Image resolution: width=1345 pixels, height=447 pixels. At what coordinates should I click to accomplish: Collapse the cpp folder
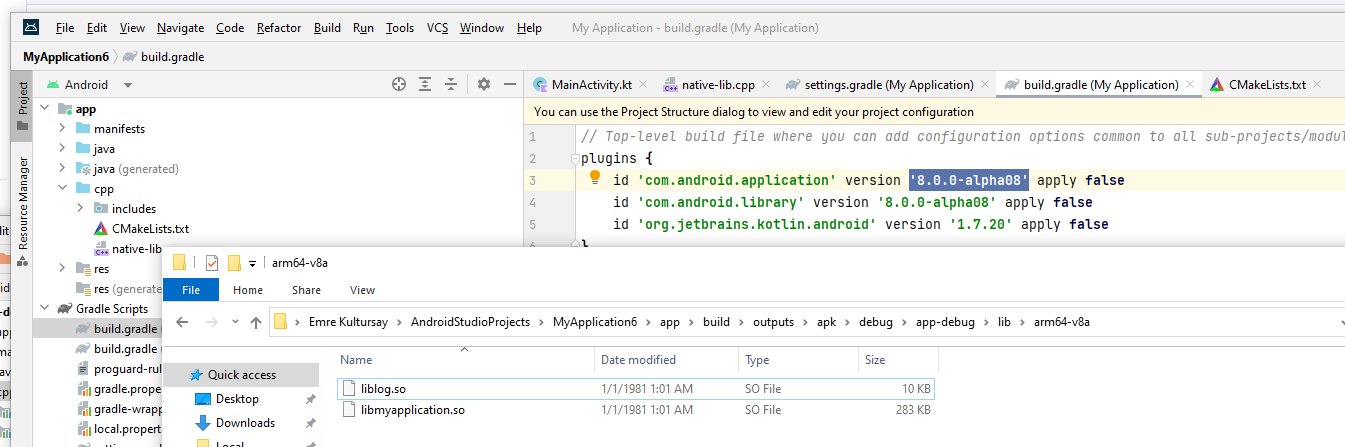tap(62, 189)
